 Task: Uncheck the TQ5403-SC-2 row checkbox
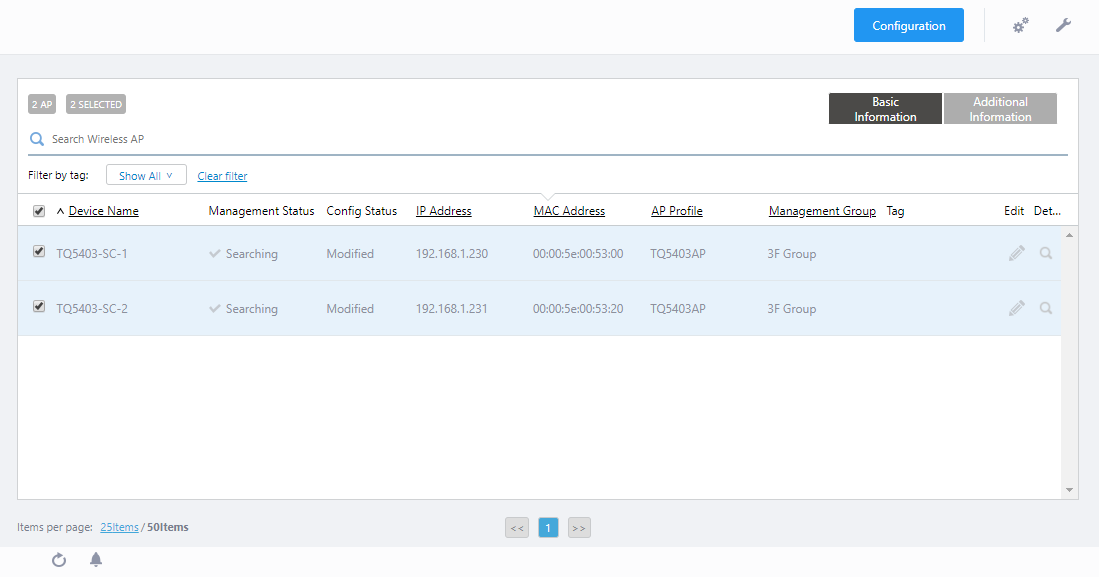(39, 307)
